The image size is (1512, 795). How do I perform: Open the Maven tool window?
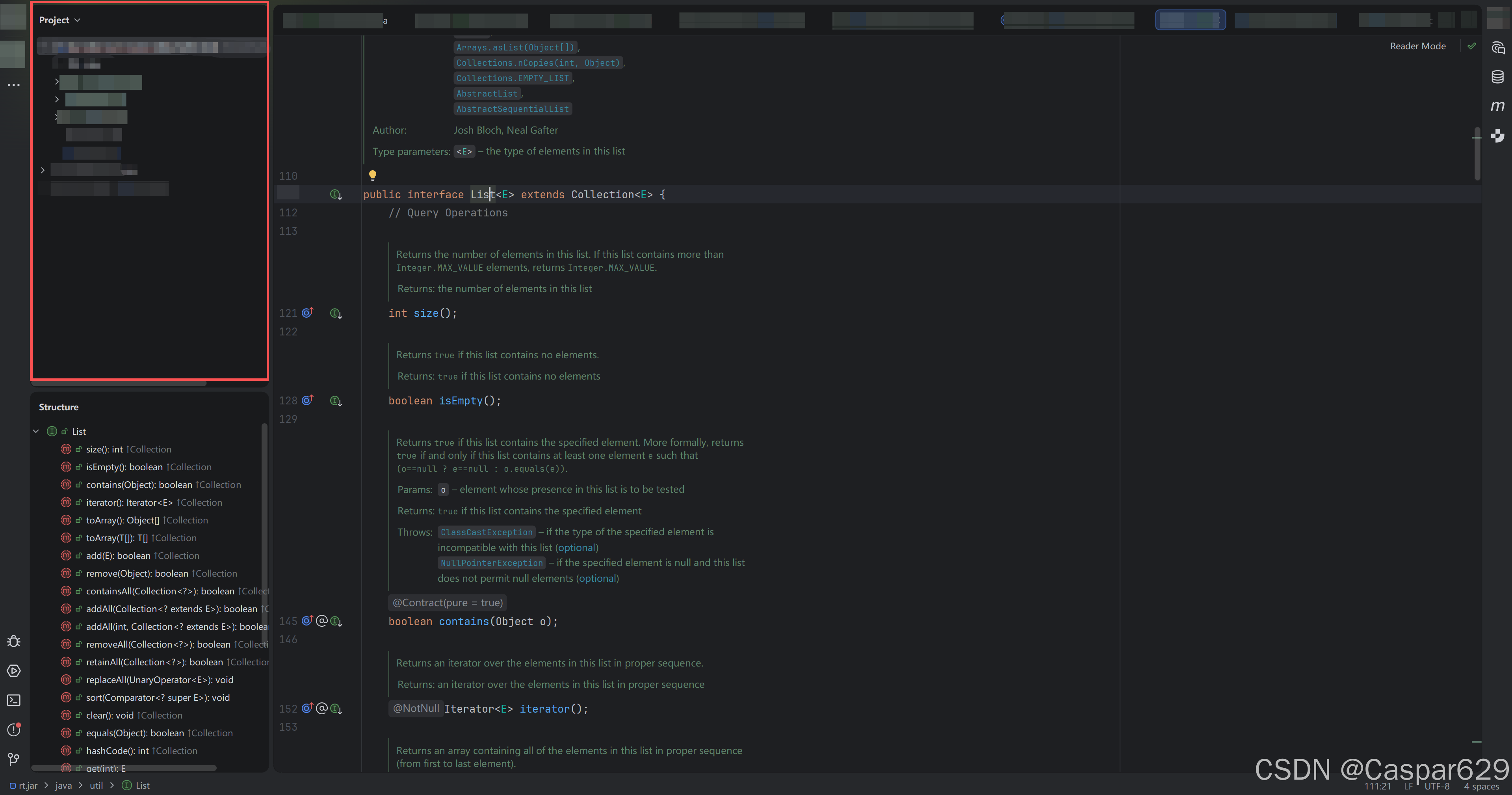pos(1497,106)
